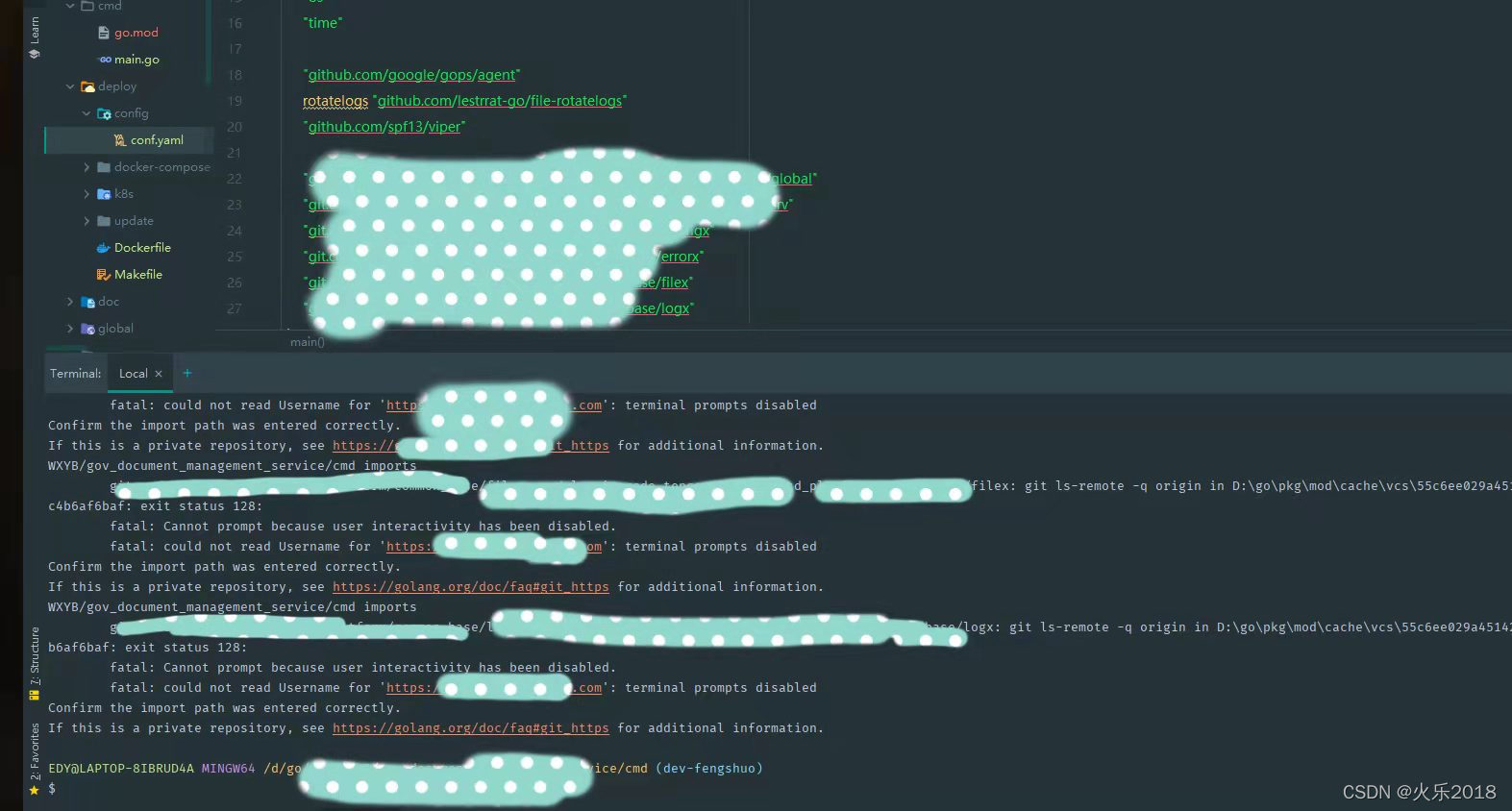
Task: Click the rotatelogs import alias
Action: 335,101
